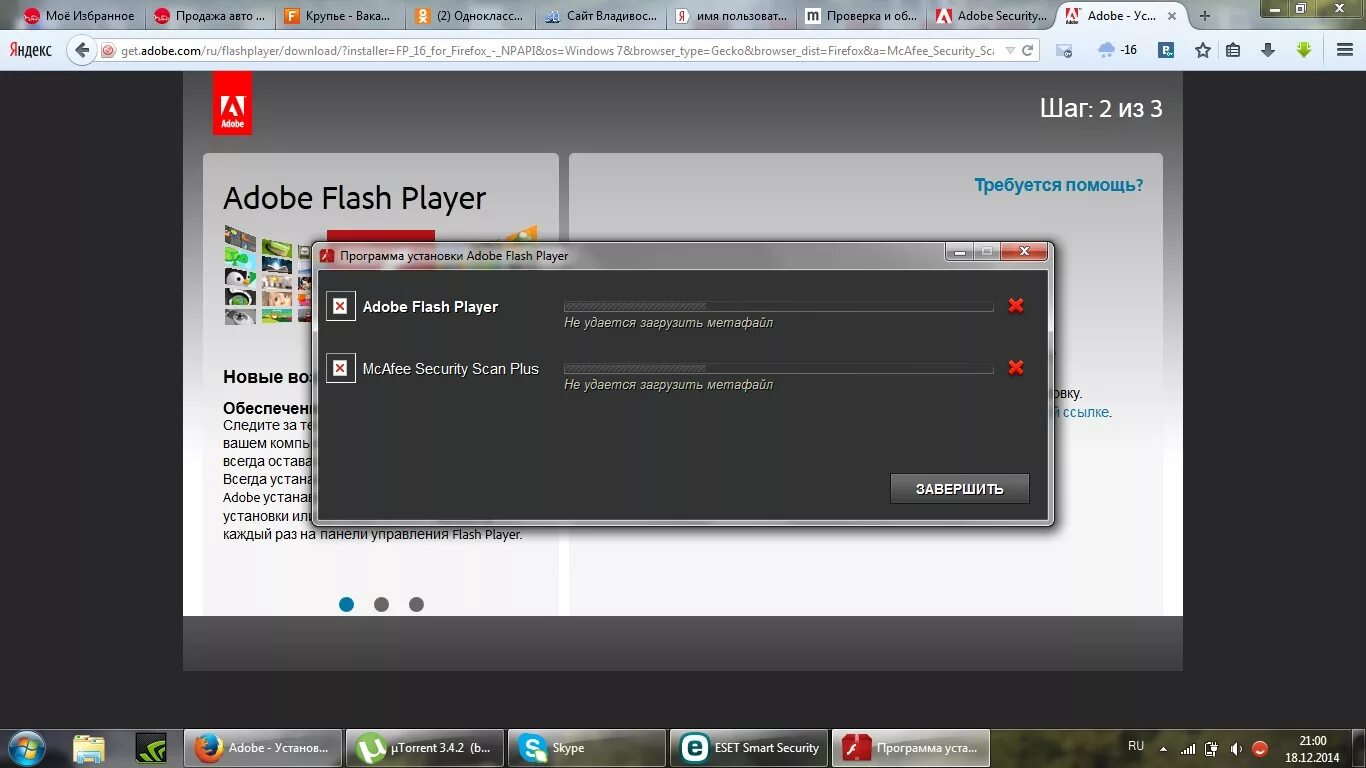Select the second carousel dot
The width and height of the screenshot is (1366, 768).
(x=381, y=604)
